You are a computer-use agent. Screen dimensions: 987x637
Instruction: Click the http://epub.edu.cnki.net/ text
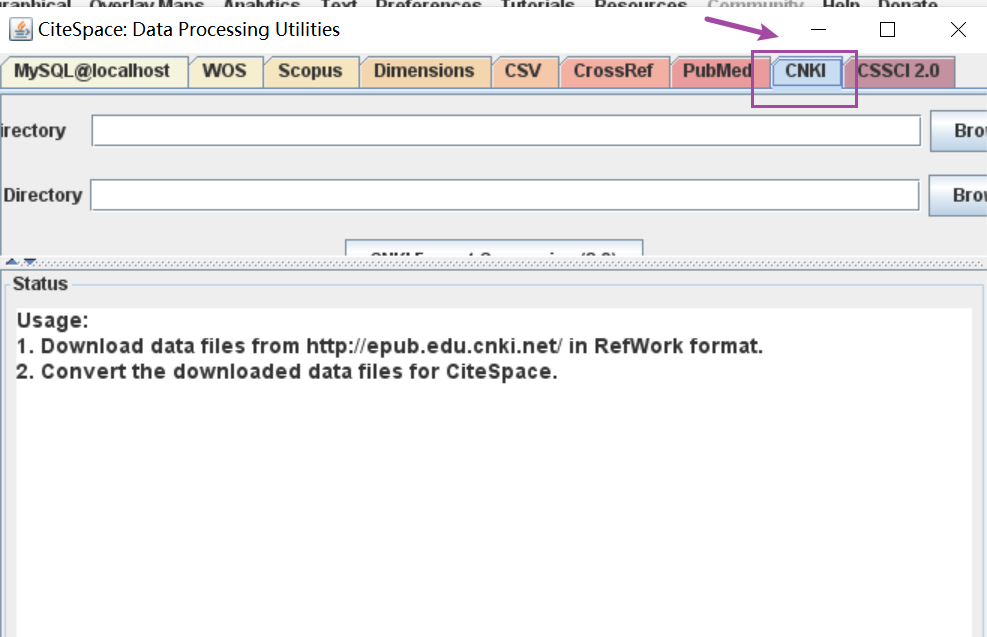[434, 346]
